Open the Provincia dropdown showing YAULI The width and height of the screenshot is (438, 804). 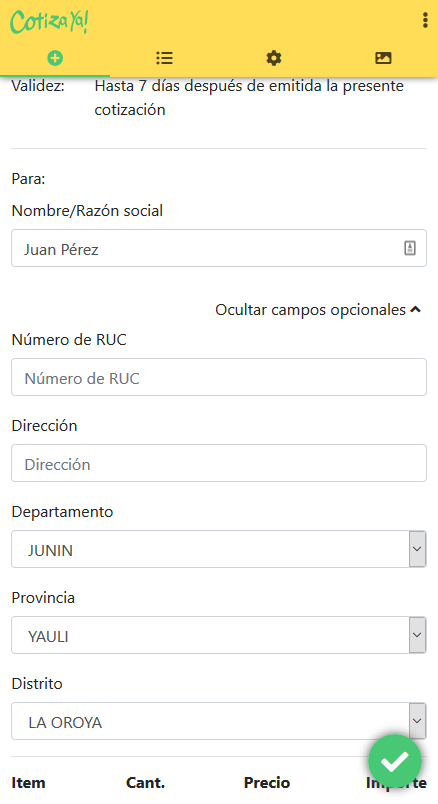pyautogui.click(x=219, y=635)
